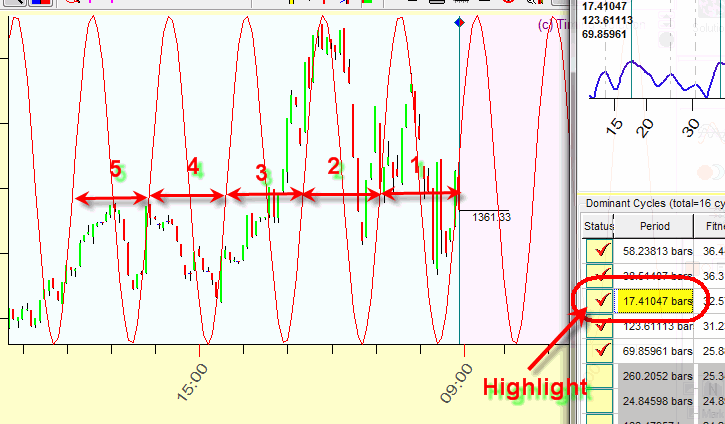Select 123.61113 in the top cycle list
725x424 pixels.
coord(610,18)
